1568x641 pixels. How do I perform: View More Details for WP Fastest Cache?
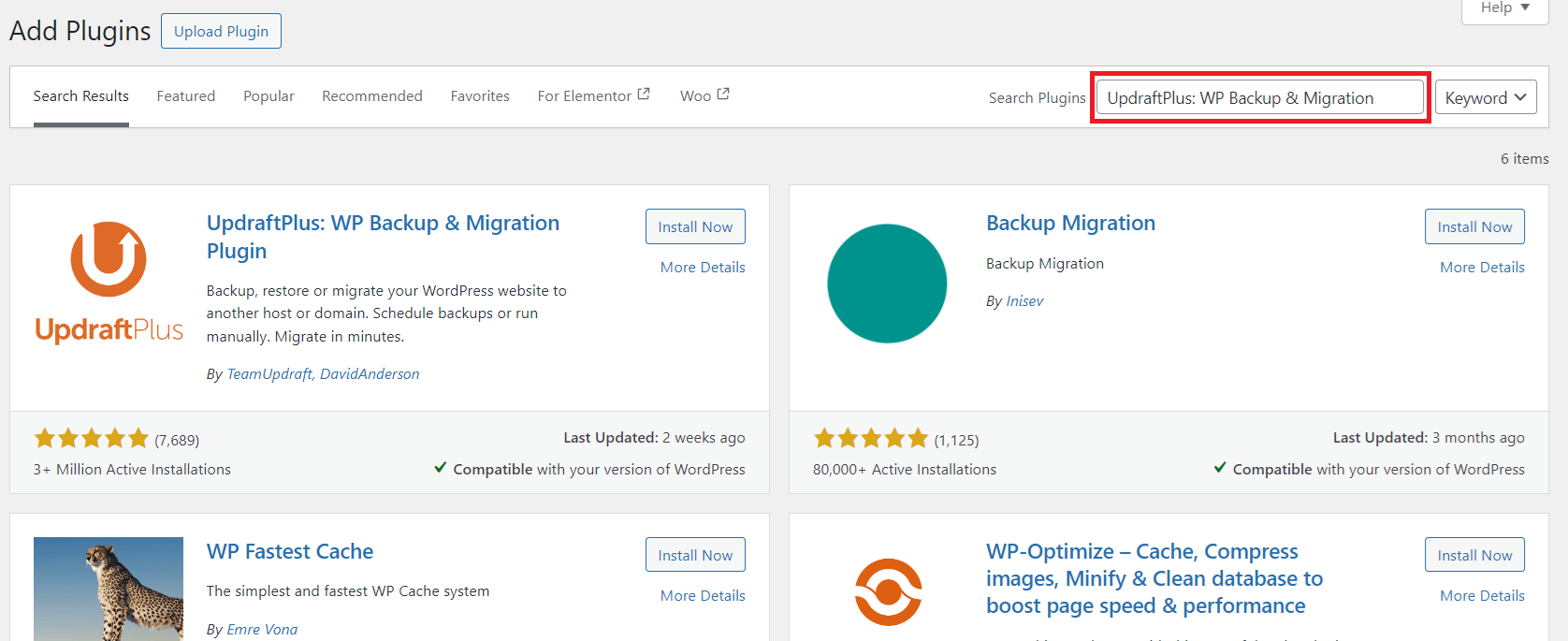[x=703, y=595]
